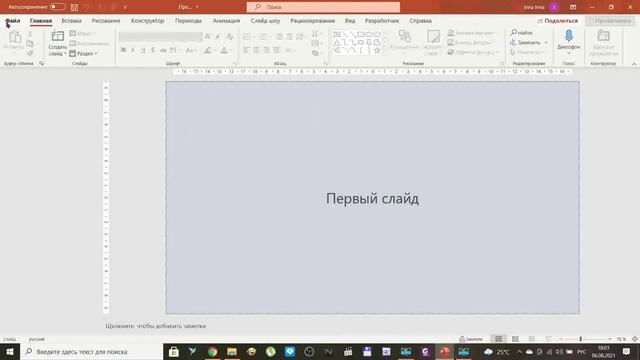
Task: Toggle the Заметки button in status bar
Action: pos(471,339)
